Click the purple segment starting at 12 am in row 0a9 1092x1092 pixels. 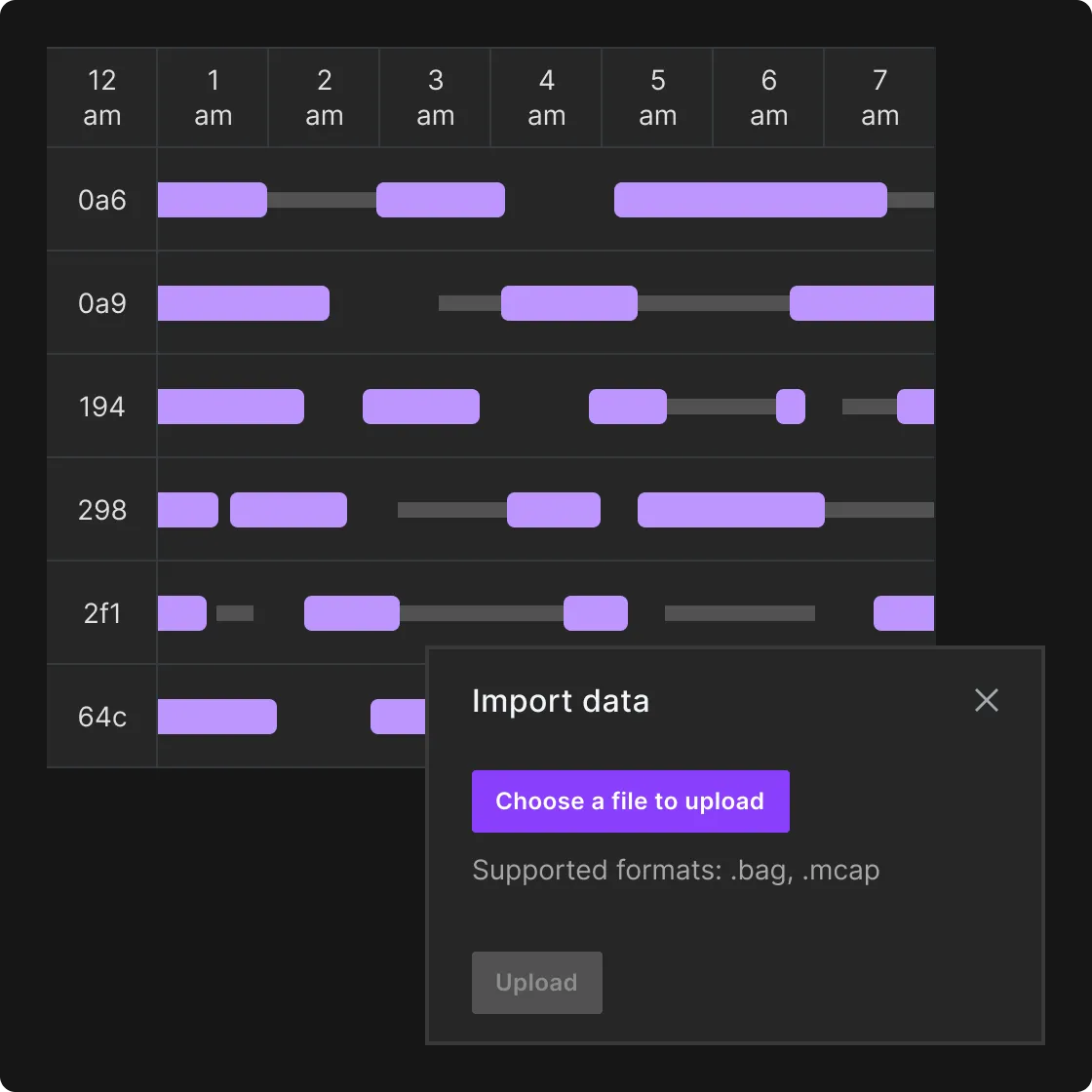[x=244, y=303]
